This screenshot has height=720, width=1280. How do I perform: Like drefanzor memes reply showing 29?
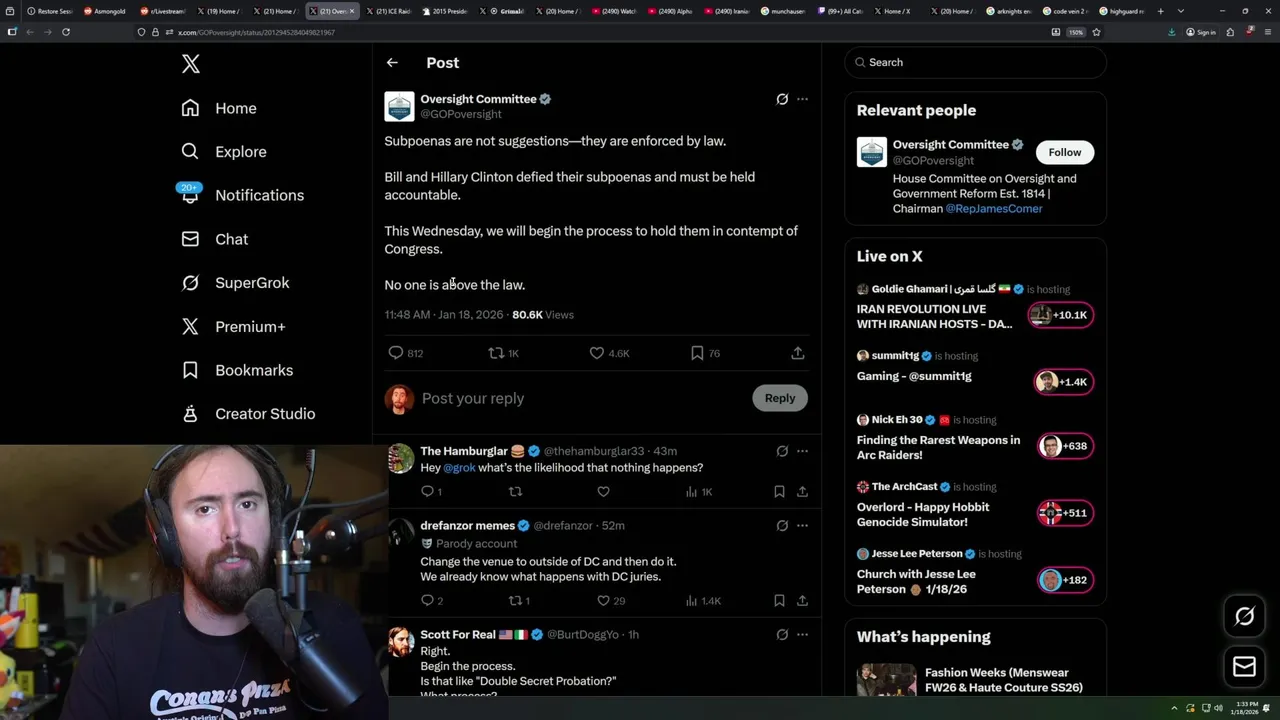(x=611, y=601)
